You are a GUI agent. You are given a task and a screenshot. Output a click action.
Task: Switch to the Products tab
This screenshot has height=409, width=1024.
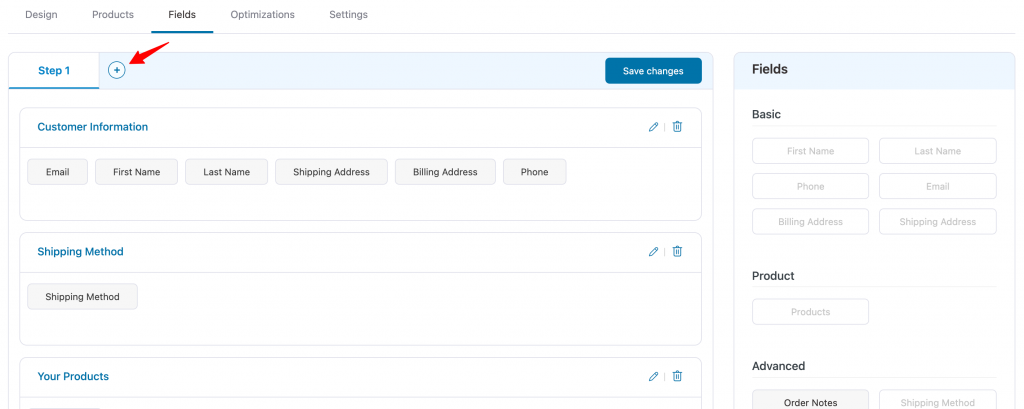(113, 14)
